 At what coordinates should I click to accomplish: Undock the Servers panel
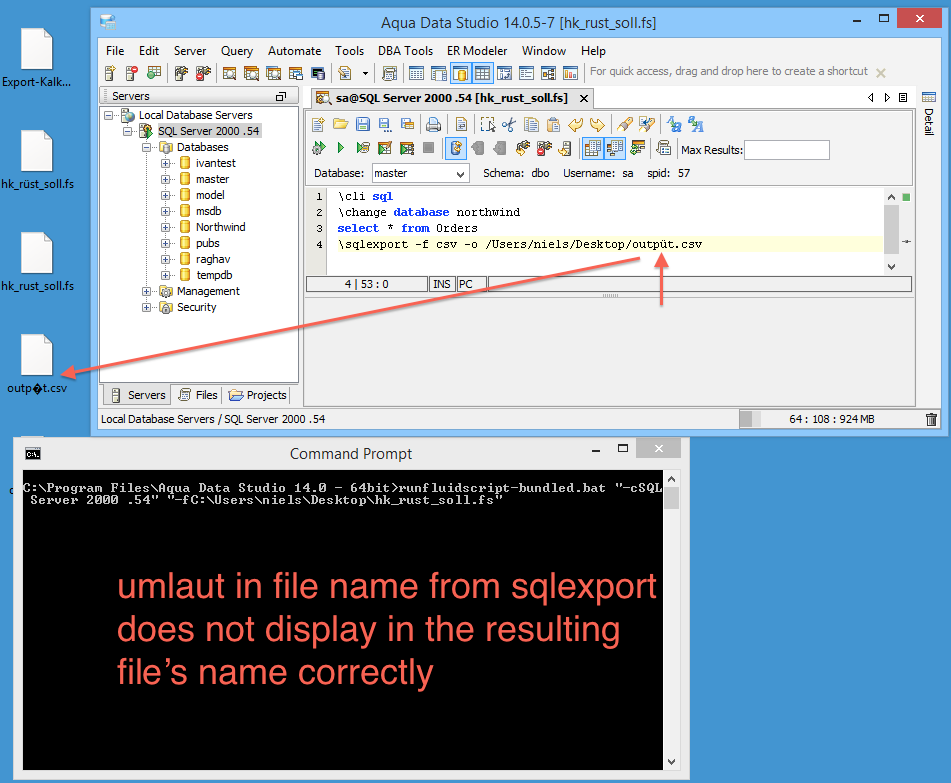281,96
